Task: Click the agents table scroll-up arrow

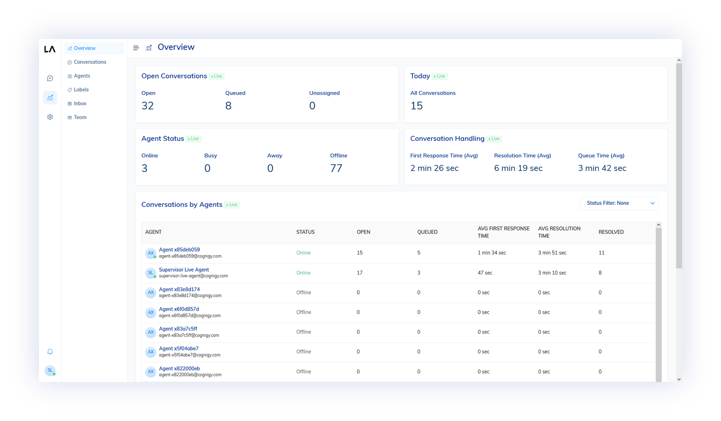Action: [x=658, y=225]
